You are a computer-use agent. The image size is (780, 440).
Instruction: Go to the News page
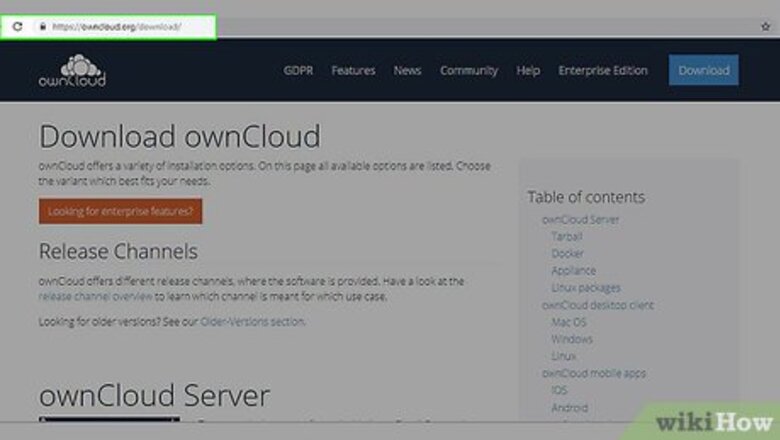[407, 71]
